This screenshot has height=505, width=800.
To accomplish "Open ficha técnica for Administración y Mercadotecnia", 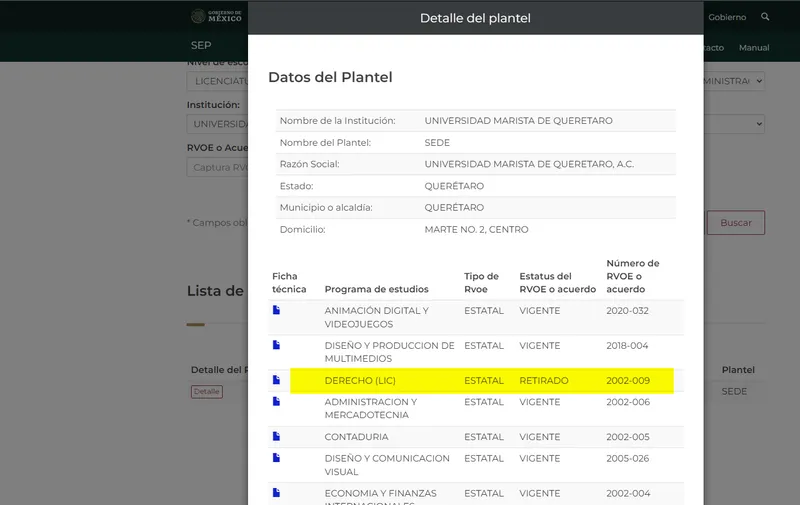I will (x=276, y=401).
